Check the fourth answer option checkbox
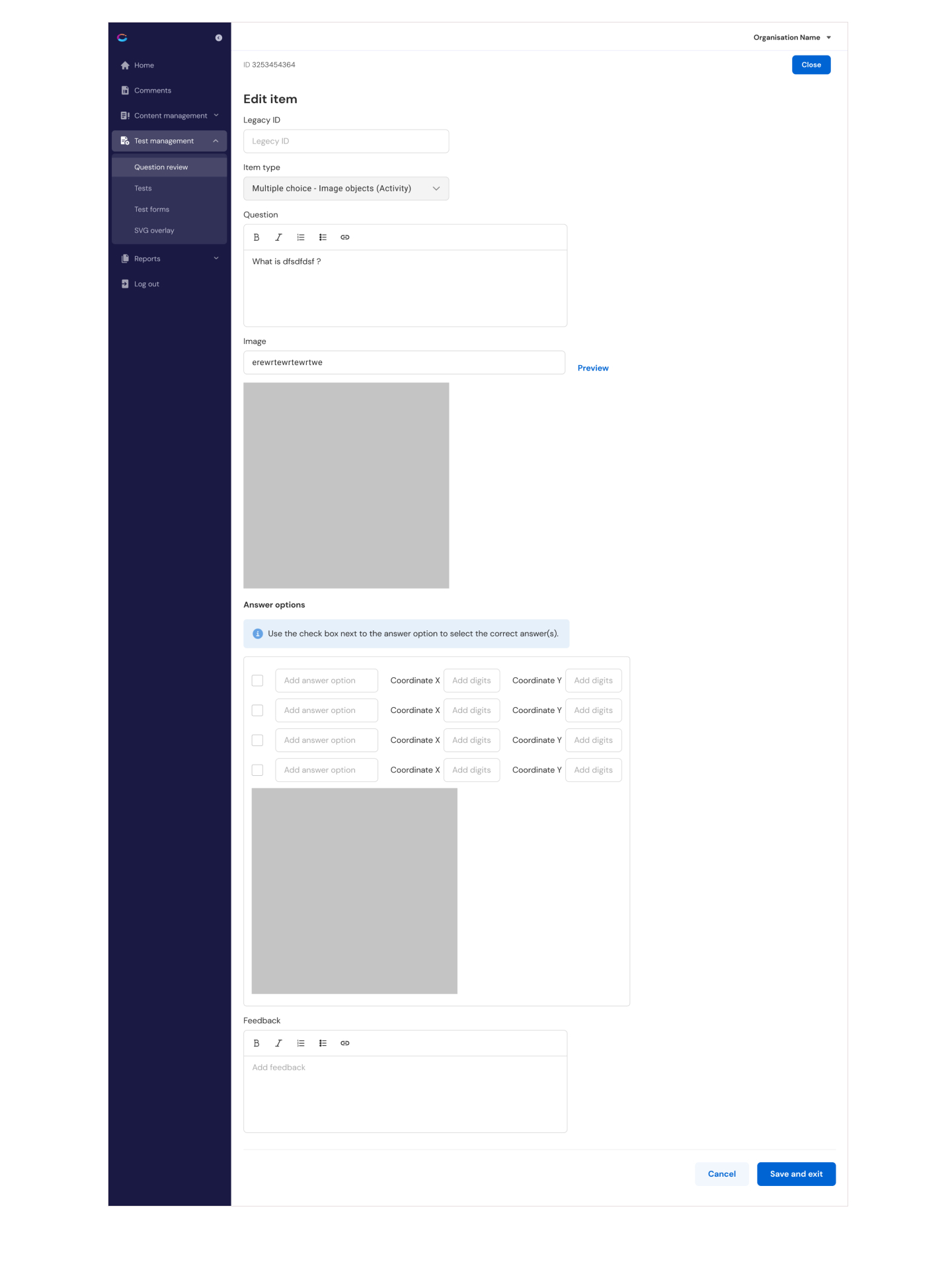Image resolution: width=952 pixels, height=1270 pixels. coord(257,770)
